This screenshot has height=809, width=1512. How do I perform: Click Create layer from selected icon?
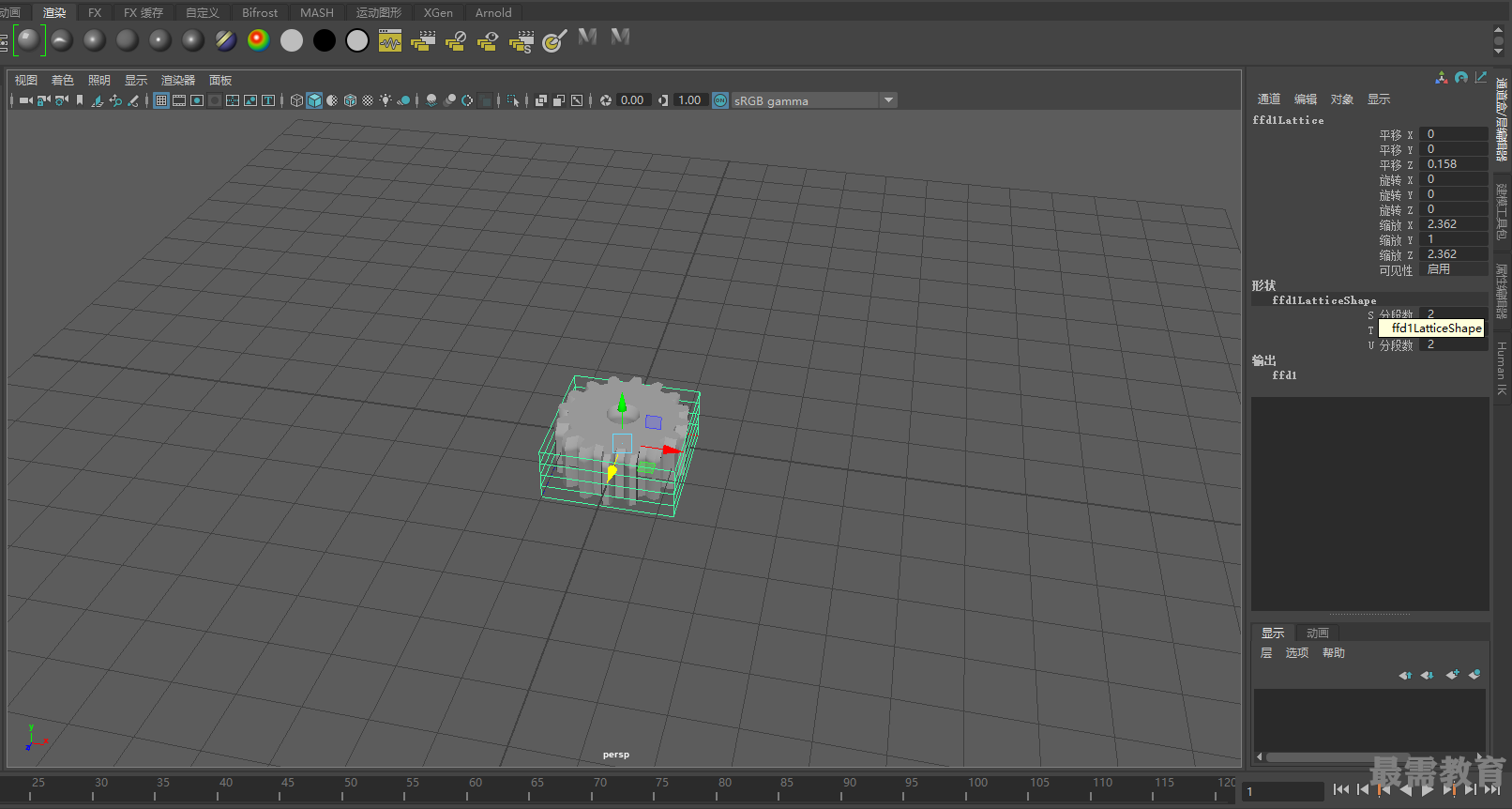pyautogui.click(x=1474, y=675)
